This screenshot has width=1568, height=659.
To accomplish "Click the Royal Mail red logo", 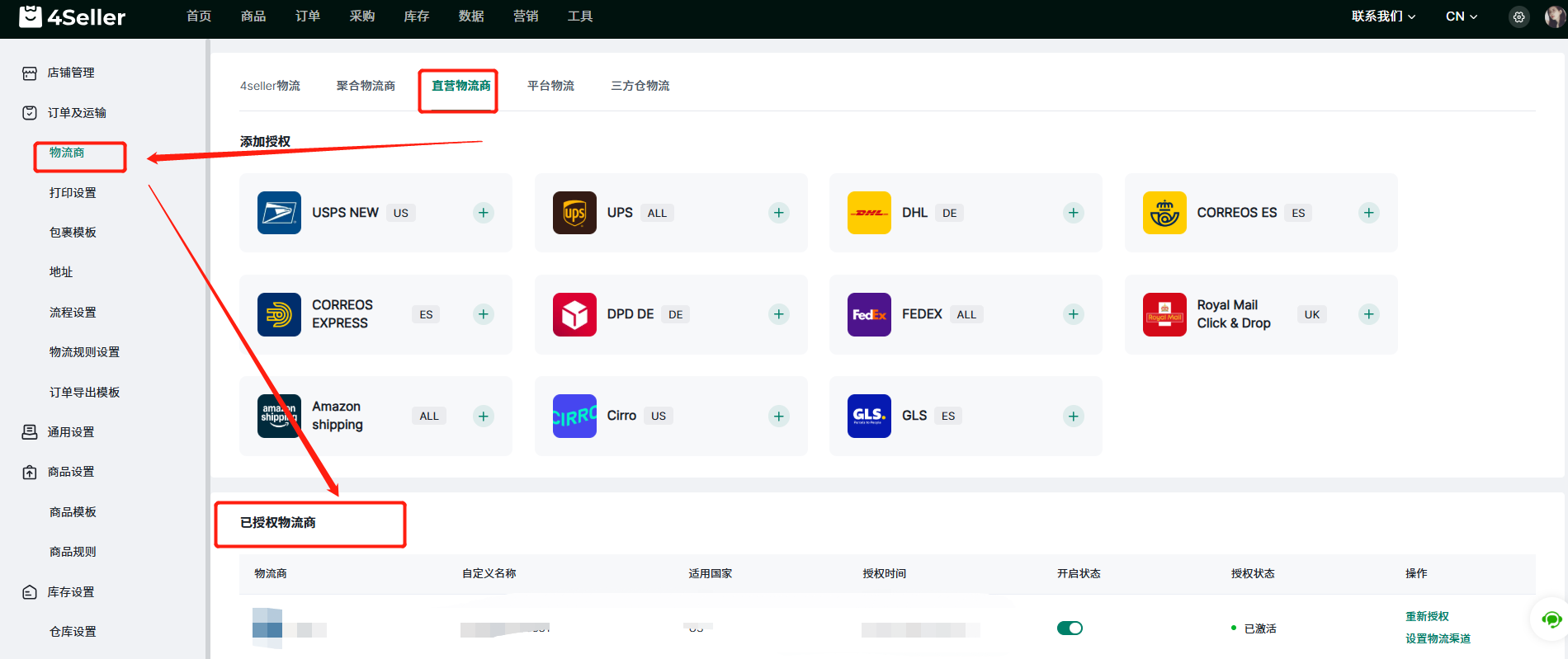I will (x=1164, y=314).
